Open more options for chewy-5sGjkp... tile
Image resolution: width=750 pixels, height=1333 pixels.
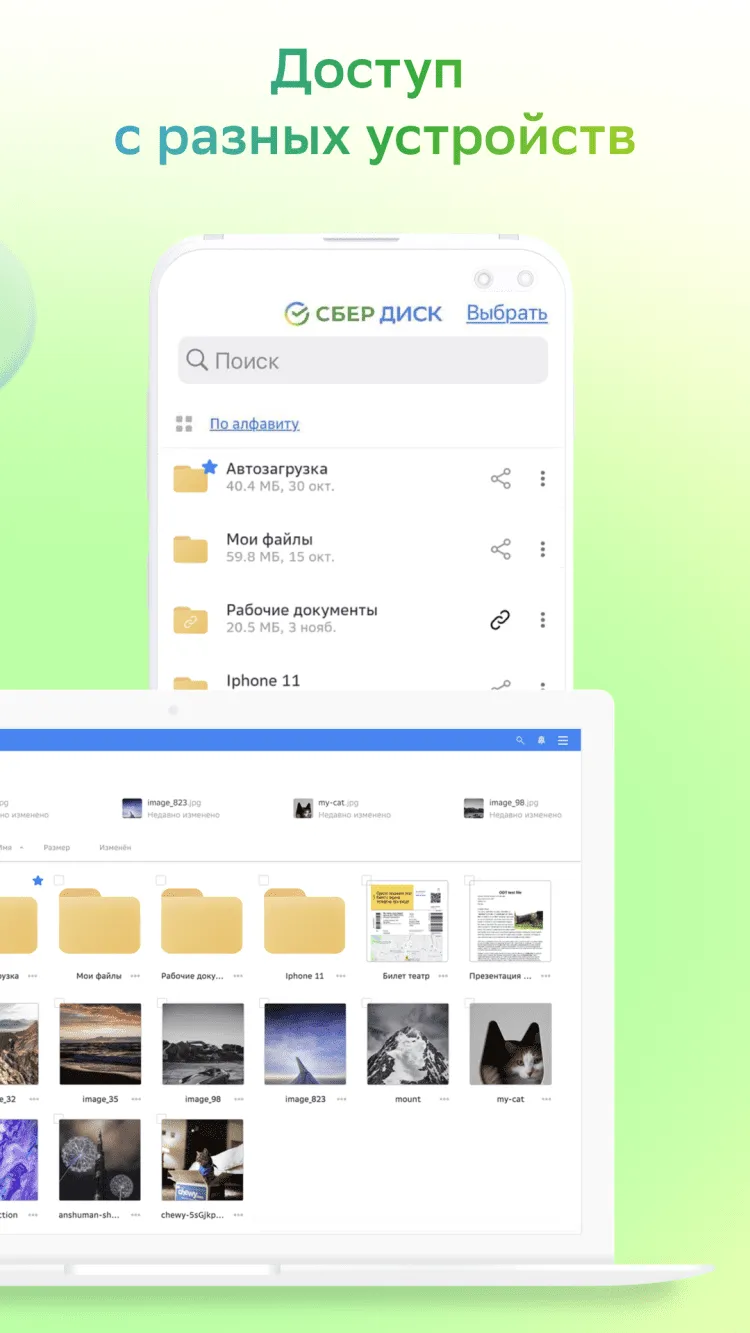click(x=238, y=1215)
